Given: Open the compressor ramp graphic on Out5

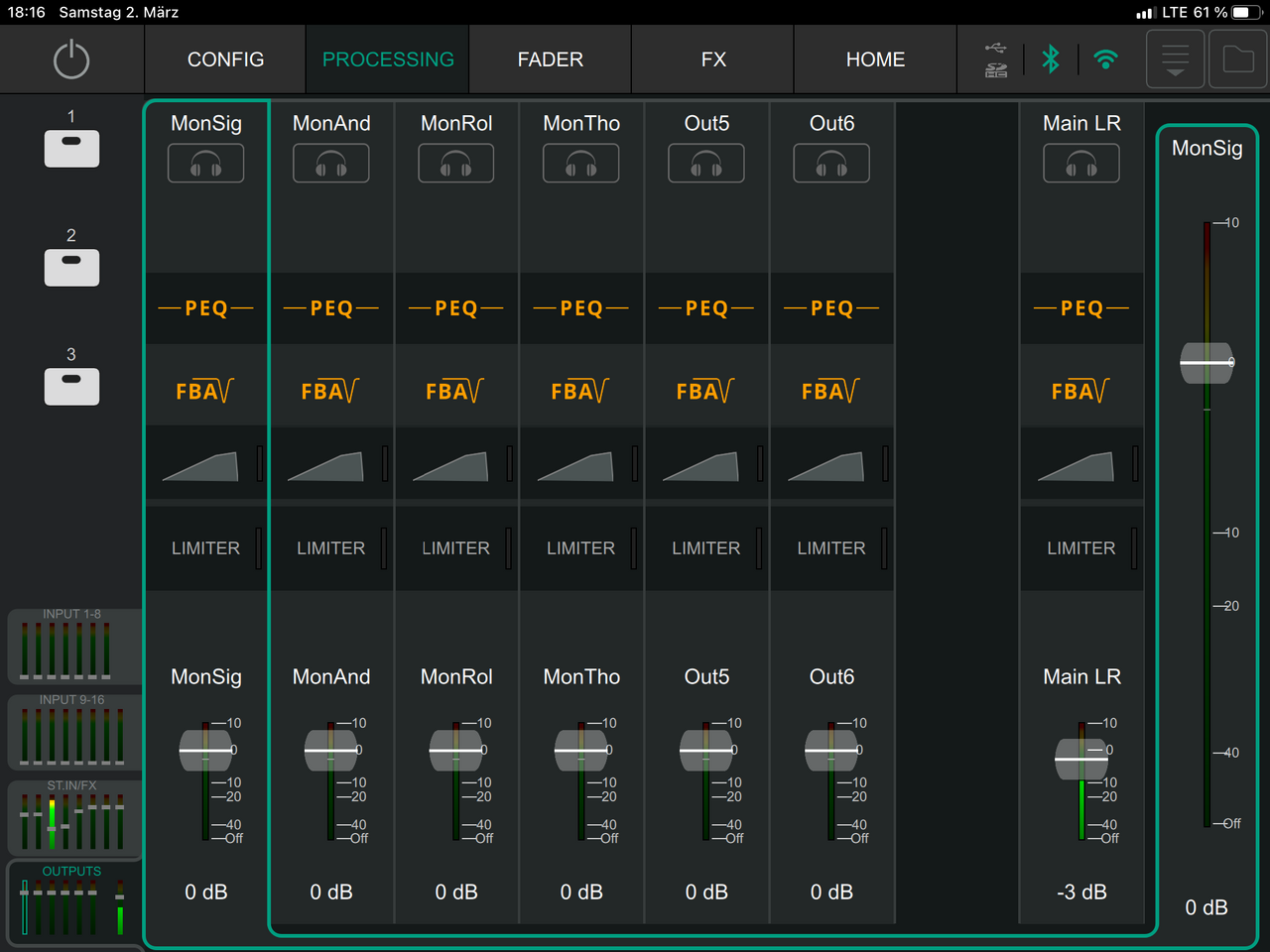Looking at the screenshot, I should (702, 465).
